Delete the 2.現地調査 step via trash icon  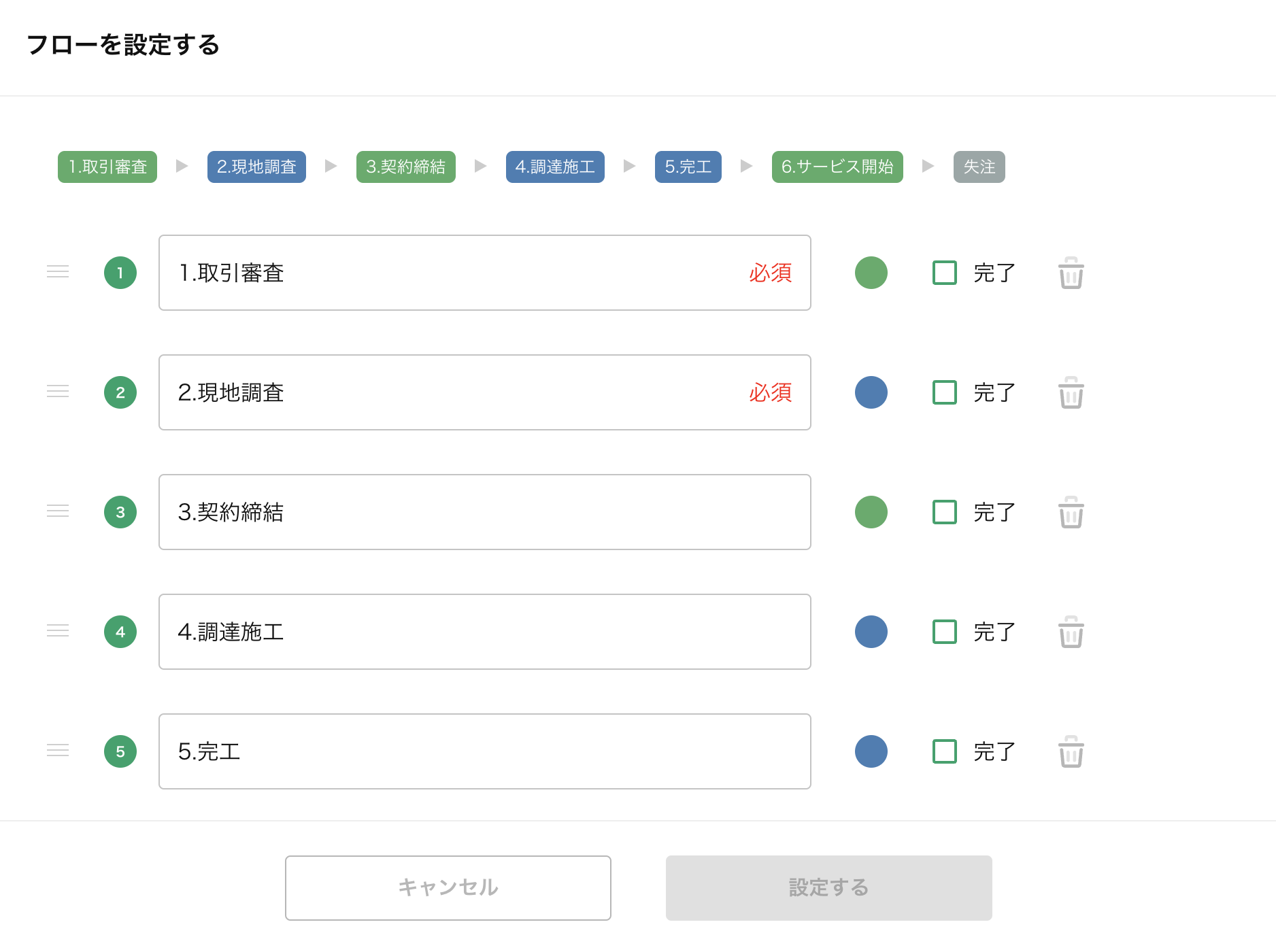coord(1071,393)
